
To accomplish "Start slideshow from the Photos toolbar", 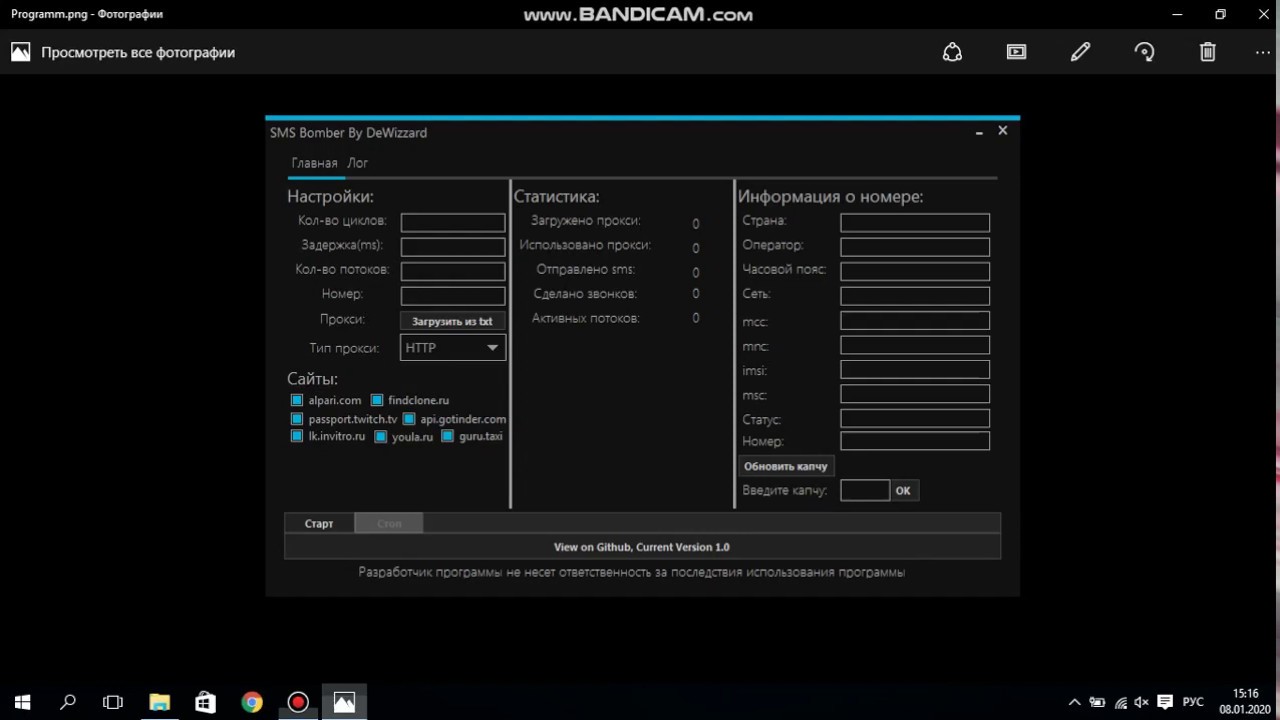I will (1016, 52).
